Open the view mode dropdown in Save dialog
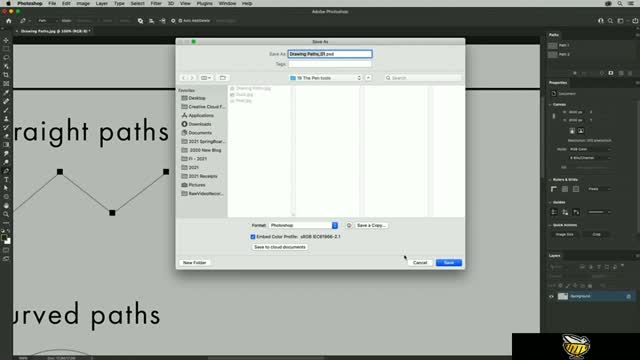This screenshot has width=640, height=360. [x=206, y=78]
